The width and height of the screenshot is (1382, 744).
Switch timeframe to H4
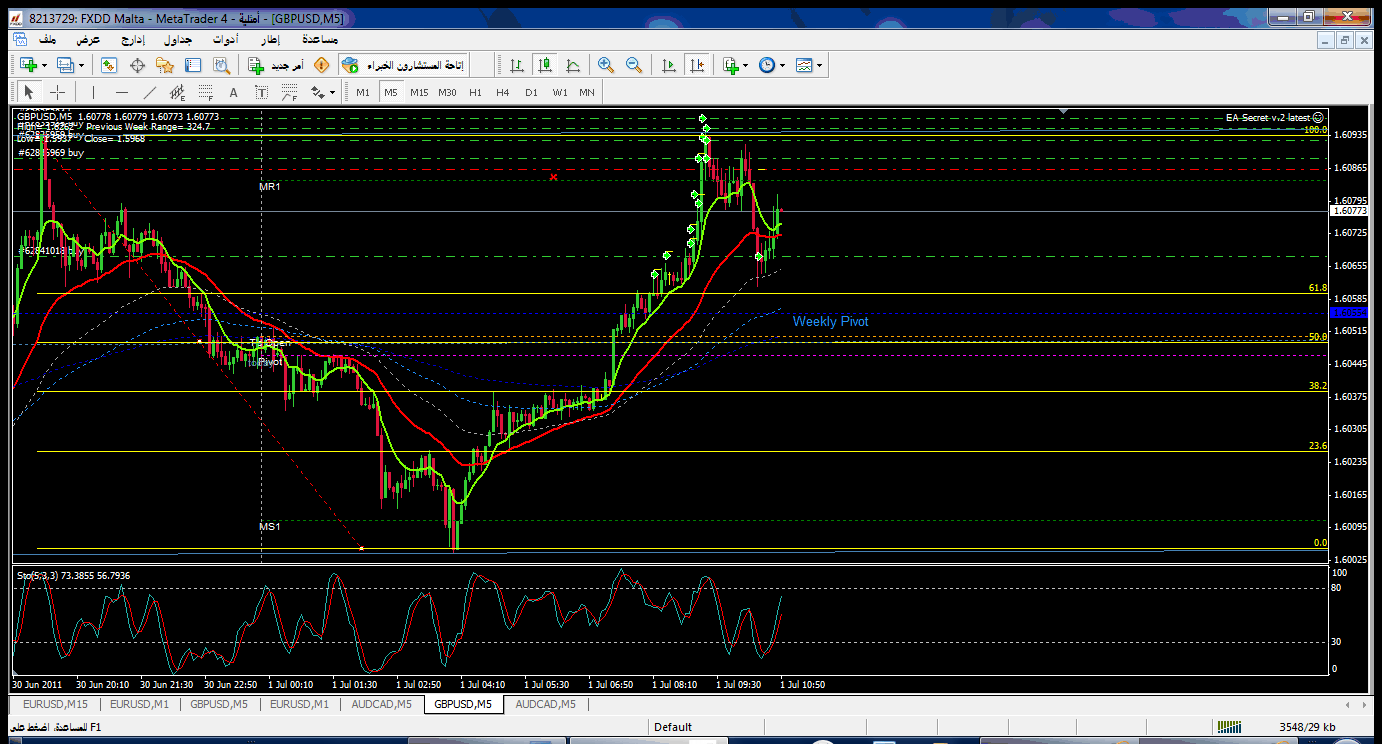click(x=503, y=92)
